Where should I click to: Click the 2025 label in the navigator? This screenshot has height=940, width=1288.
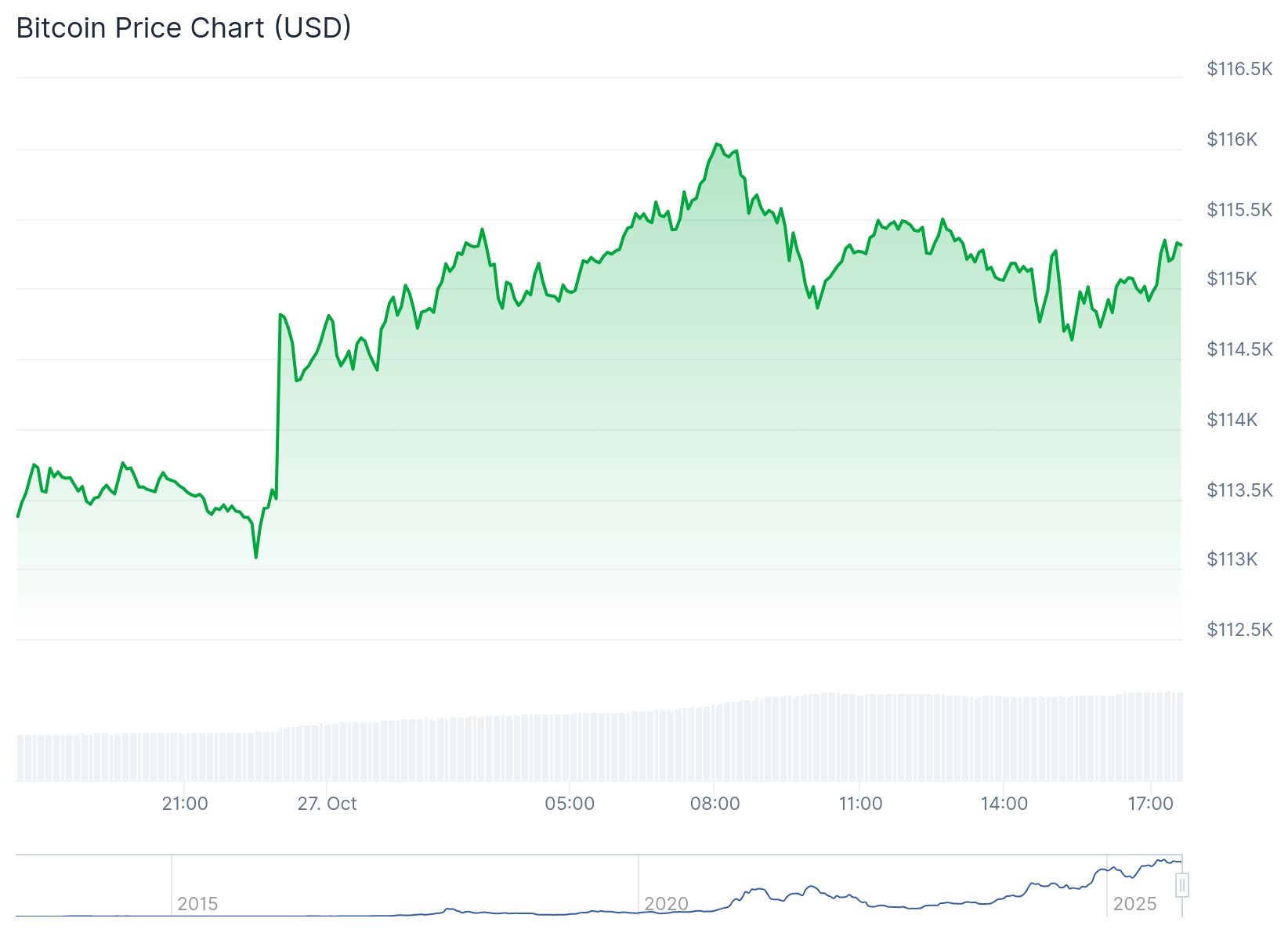1134,904
